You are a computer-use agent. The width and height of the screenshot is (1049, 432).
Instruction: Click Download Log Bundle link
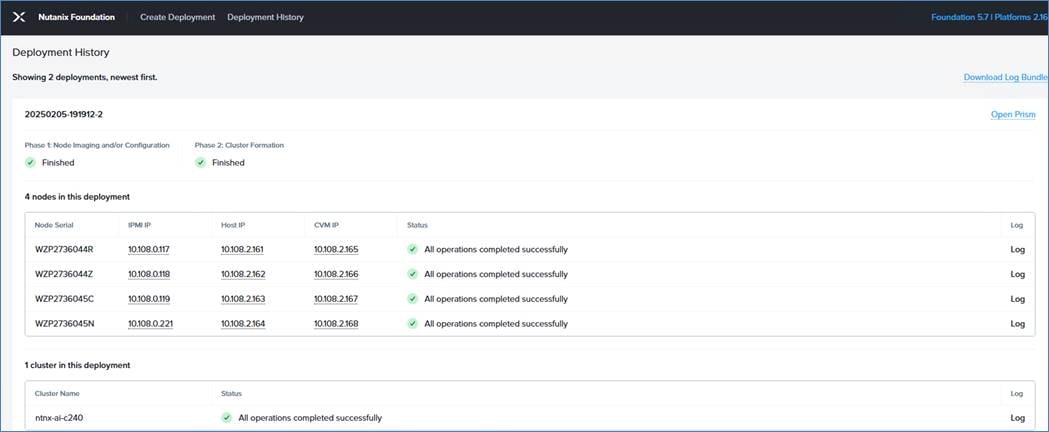point(1006,78)
